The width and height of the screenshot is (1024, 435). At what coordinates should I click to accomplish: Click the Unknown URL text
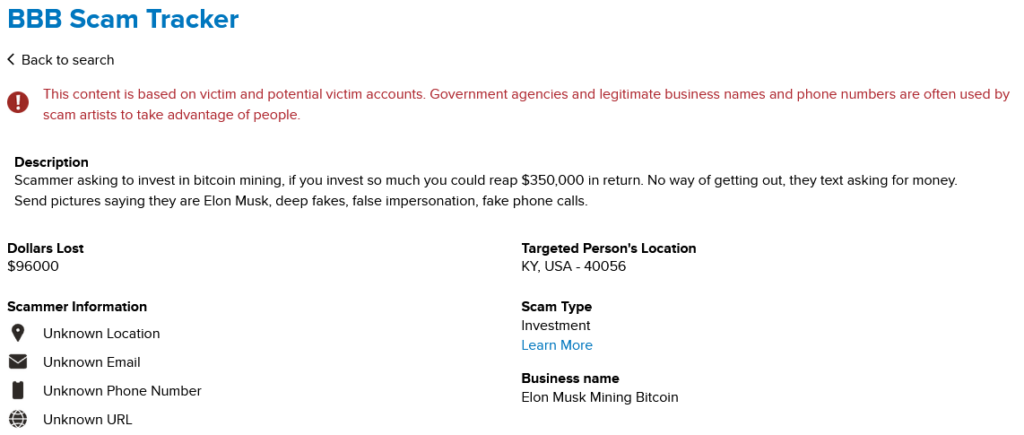[87, 419]
